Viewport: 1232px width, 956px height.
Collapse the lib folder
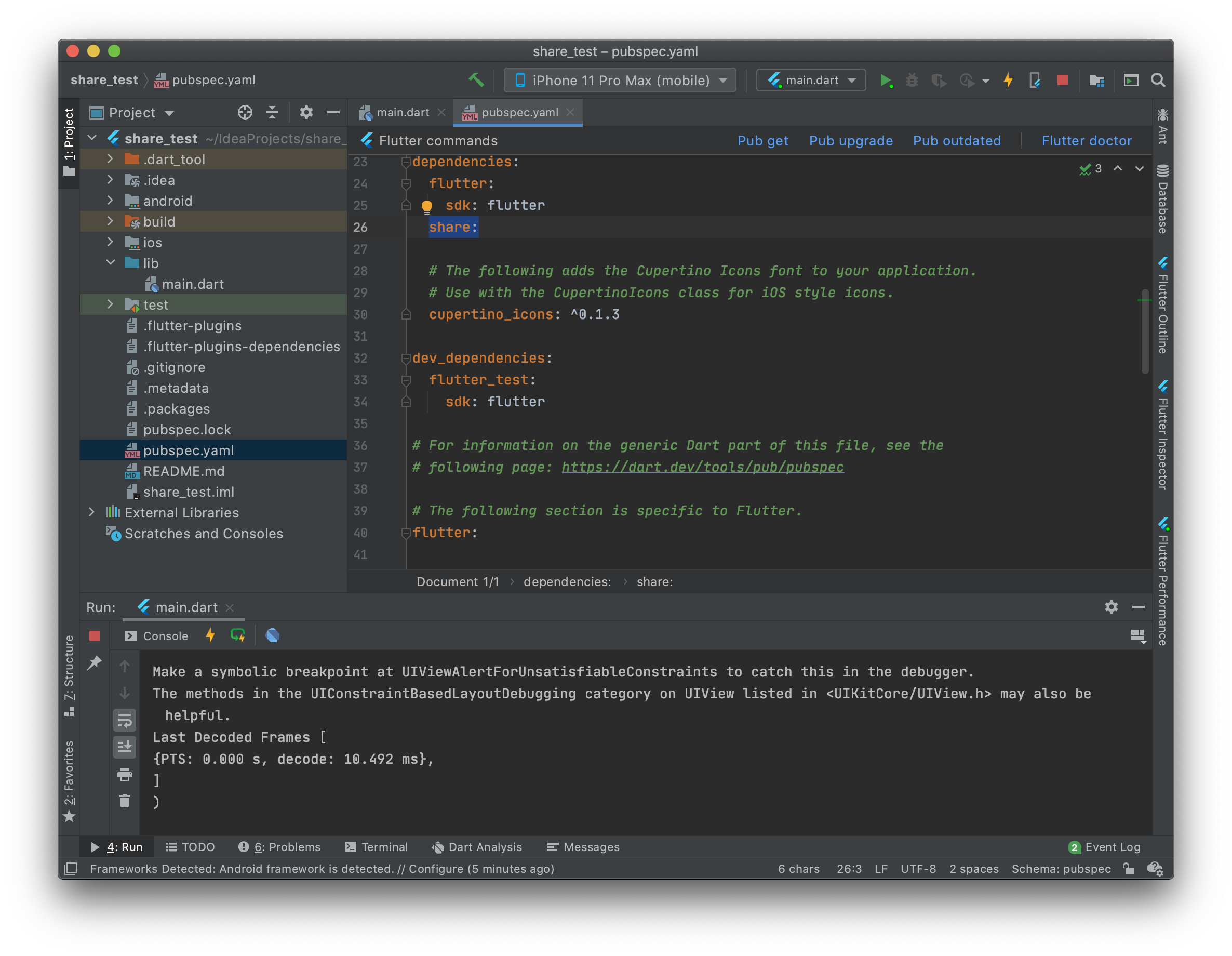click(111, 263)
